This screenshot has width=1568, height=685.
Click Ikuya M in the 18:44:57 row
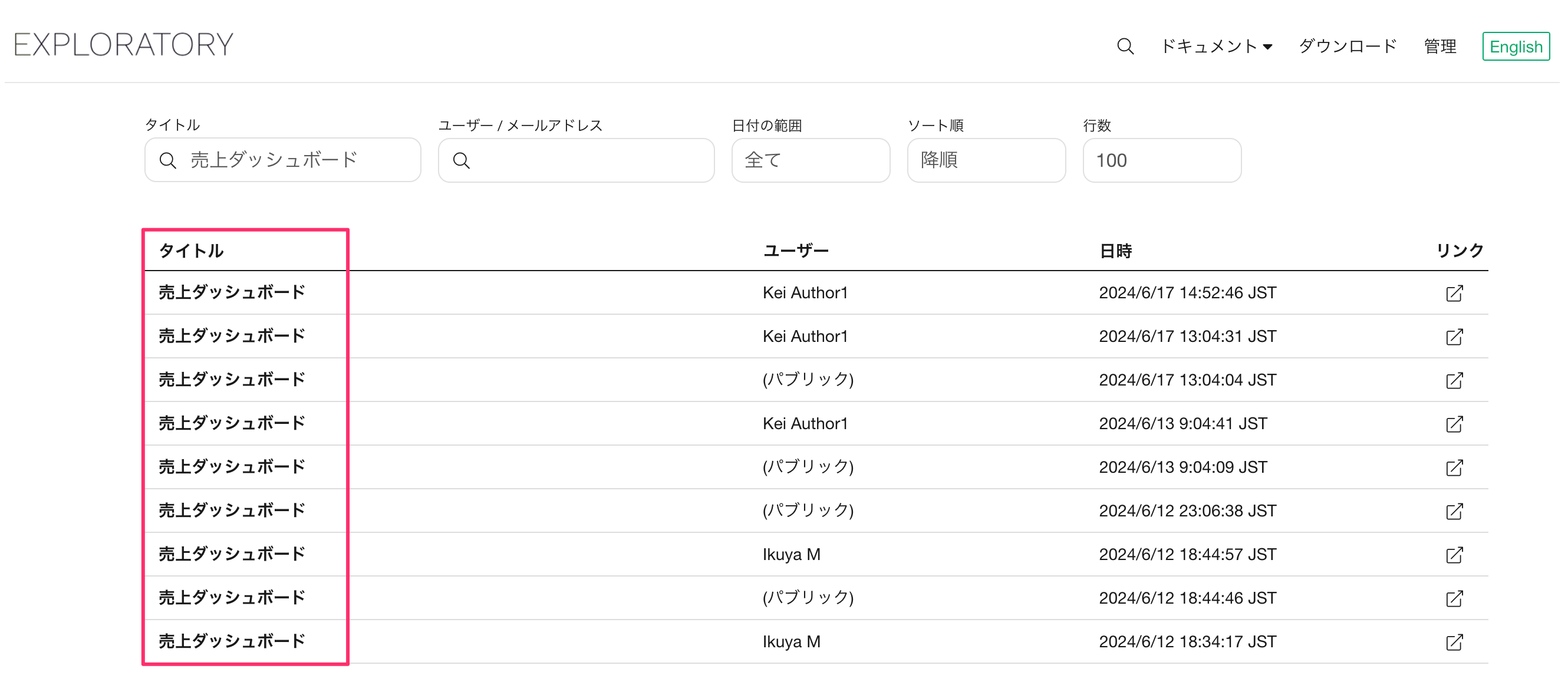[x=791, y=554]
